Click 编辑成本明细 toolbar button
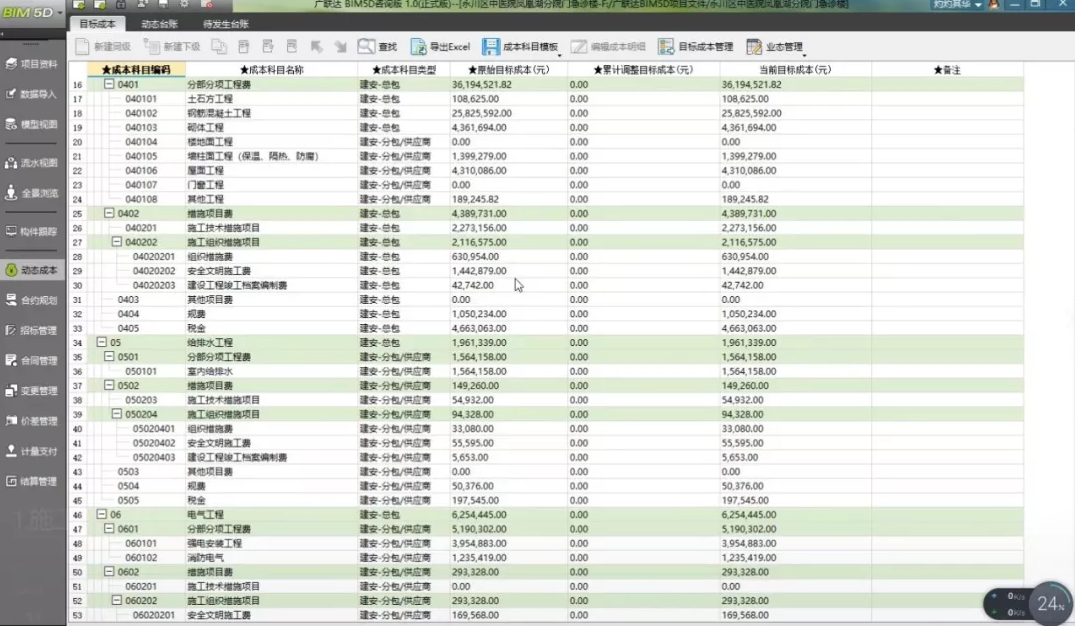Image resolution: width=1075 pixels, height=626 pixels. (x=608, y=47)
